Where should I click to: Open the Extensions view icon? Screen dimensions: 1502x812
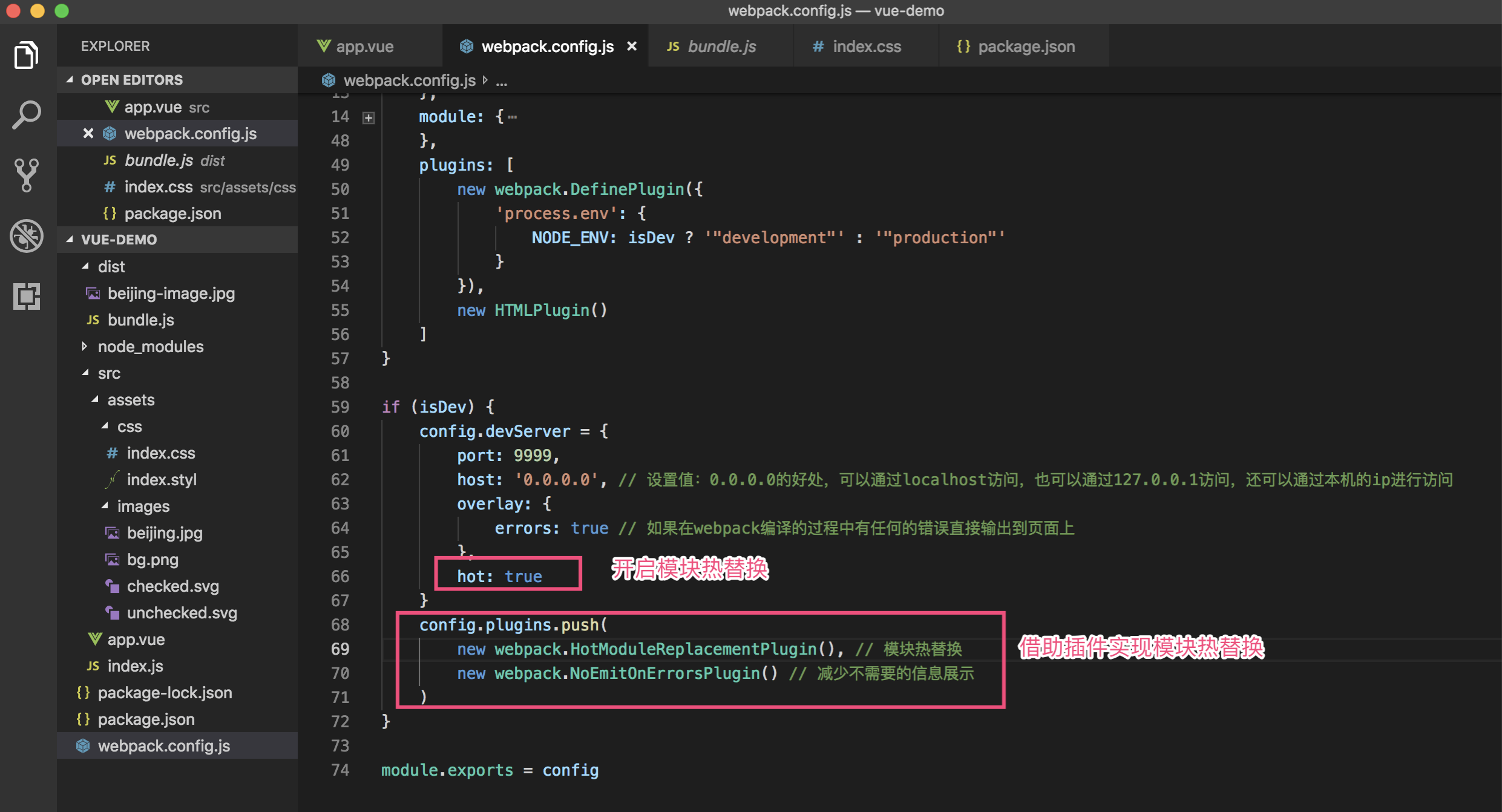[26, 296]
